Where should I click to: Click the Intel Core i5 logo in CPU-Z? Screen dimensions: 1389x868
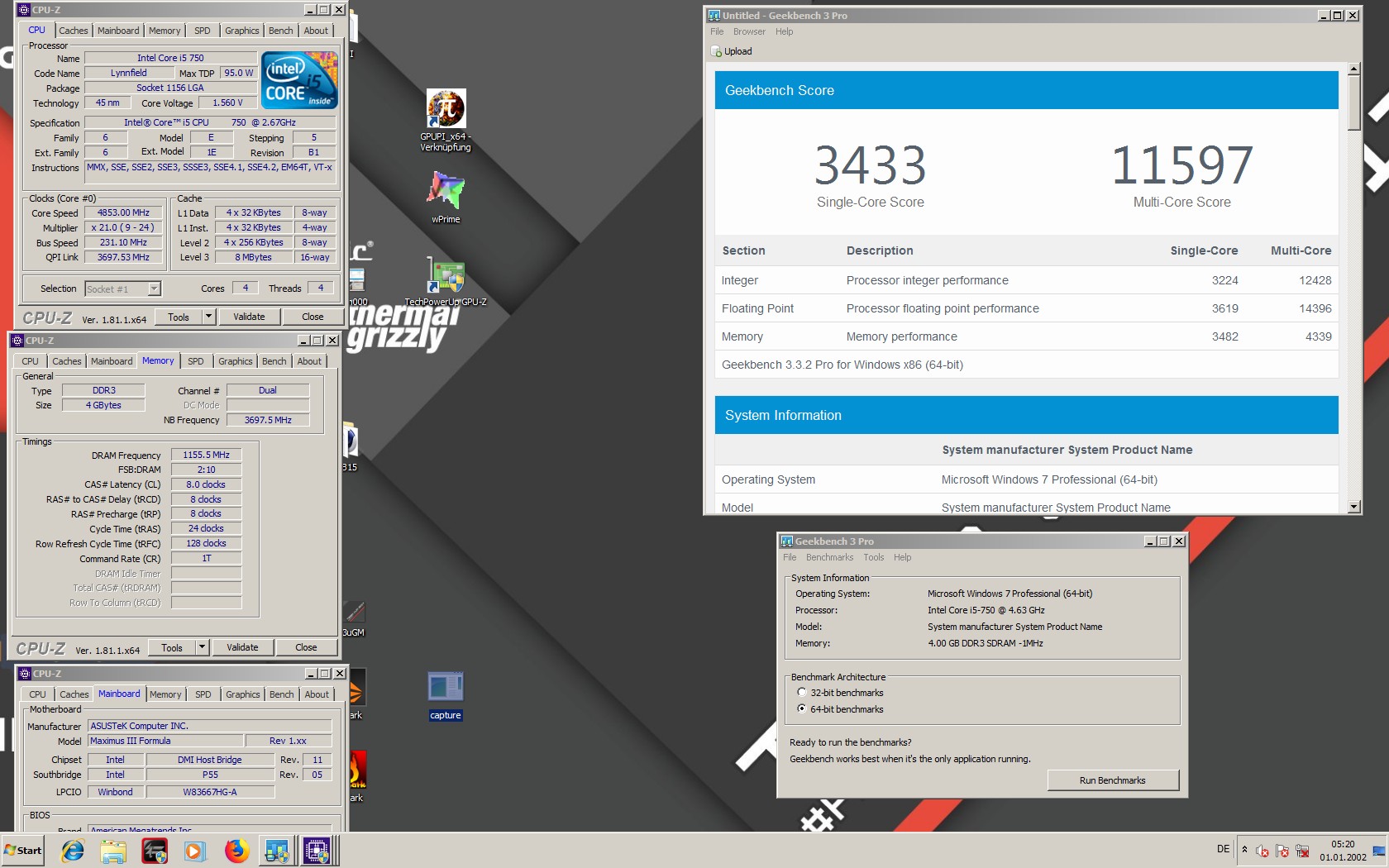299,79
